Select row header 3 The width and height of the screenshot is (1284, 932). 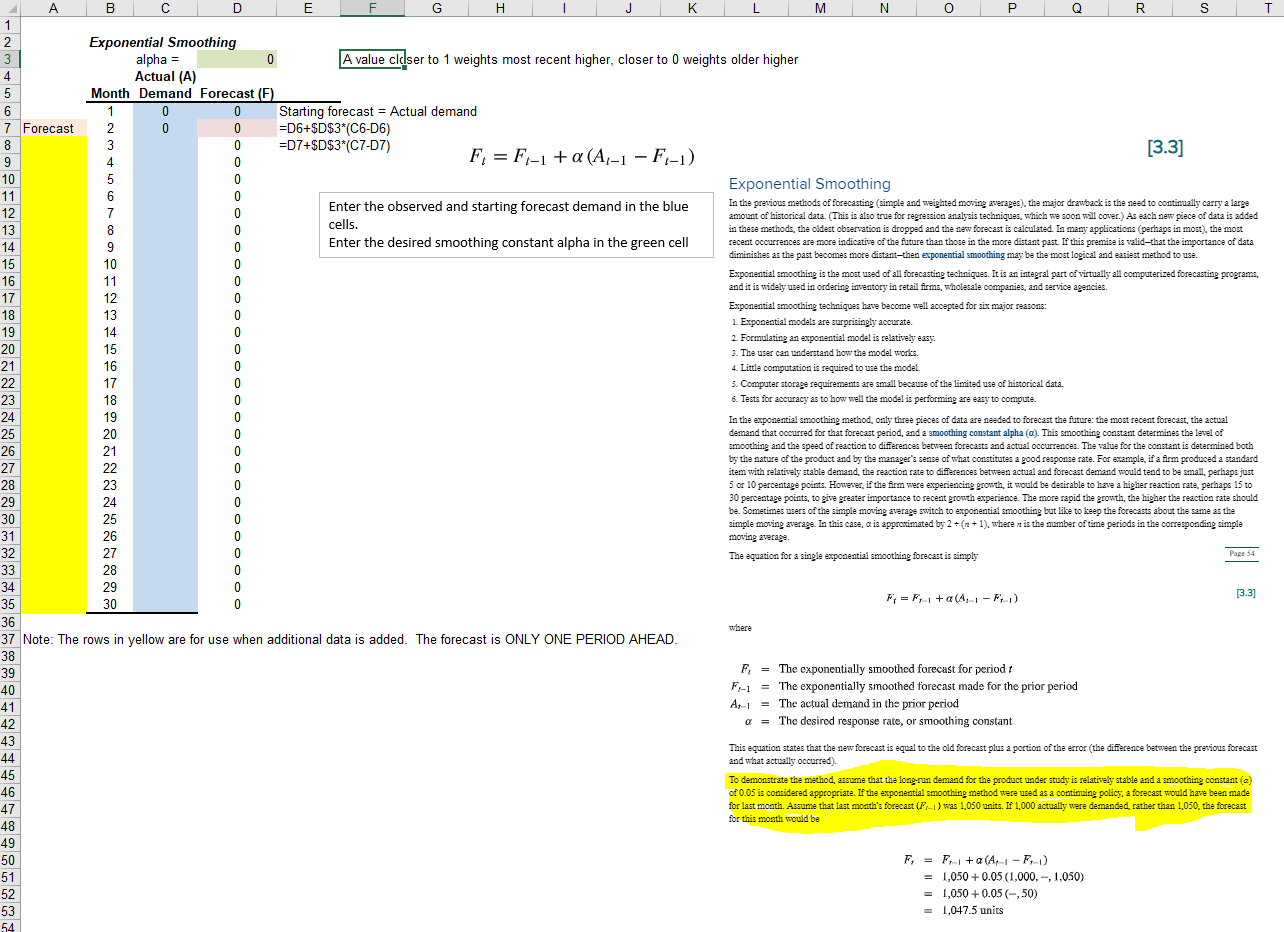click(10, 60)
